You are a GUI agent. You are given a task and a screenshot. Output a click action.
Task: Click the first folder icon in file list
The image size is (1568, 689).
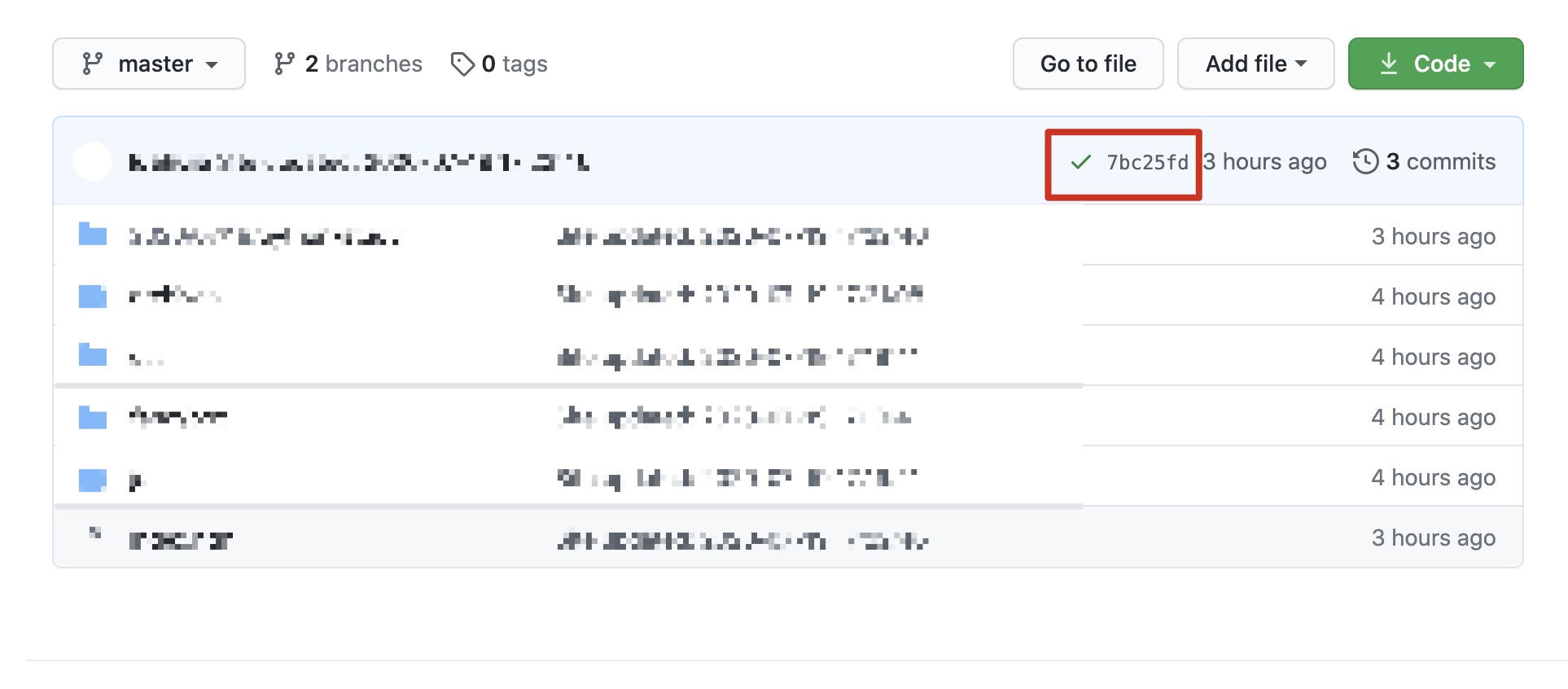[93, 235]
